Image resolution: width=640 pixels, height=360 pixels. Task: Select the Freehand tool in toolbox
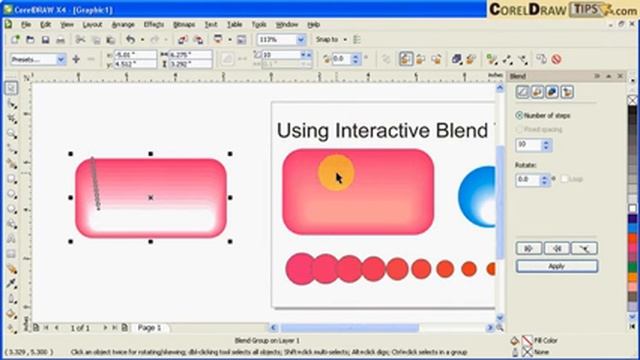[x=11, y=149]
